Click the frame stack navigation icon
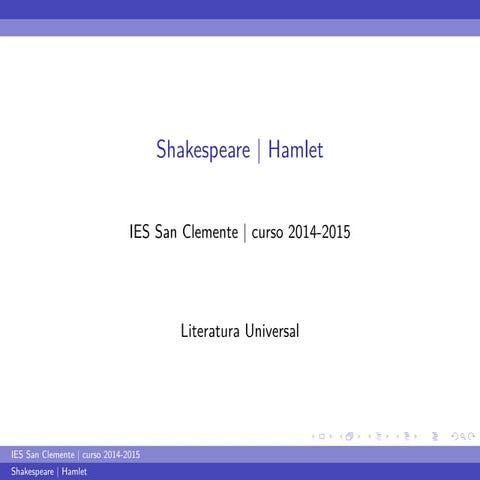480x480 pixels. [x=349, y=436]
